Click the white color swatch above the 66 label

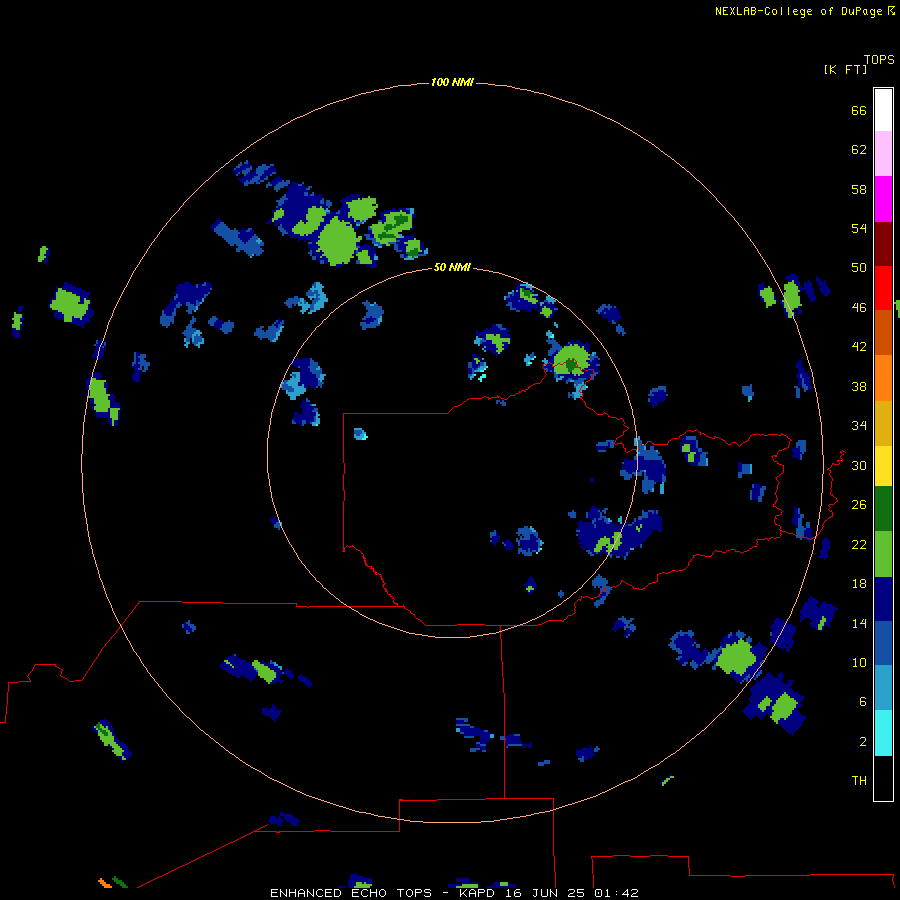(883, 110)
